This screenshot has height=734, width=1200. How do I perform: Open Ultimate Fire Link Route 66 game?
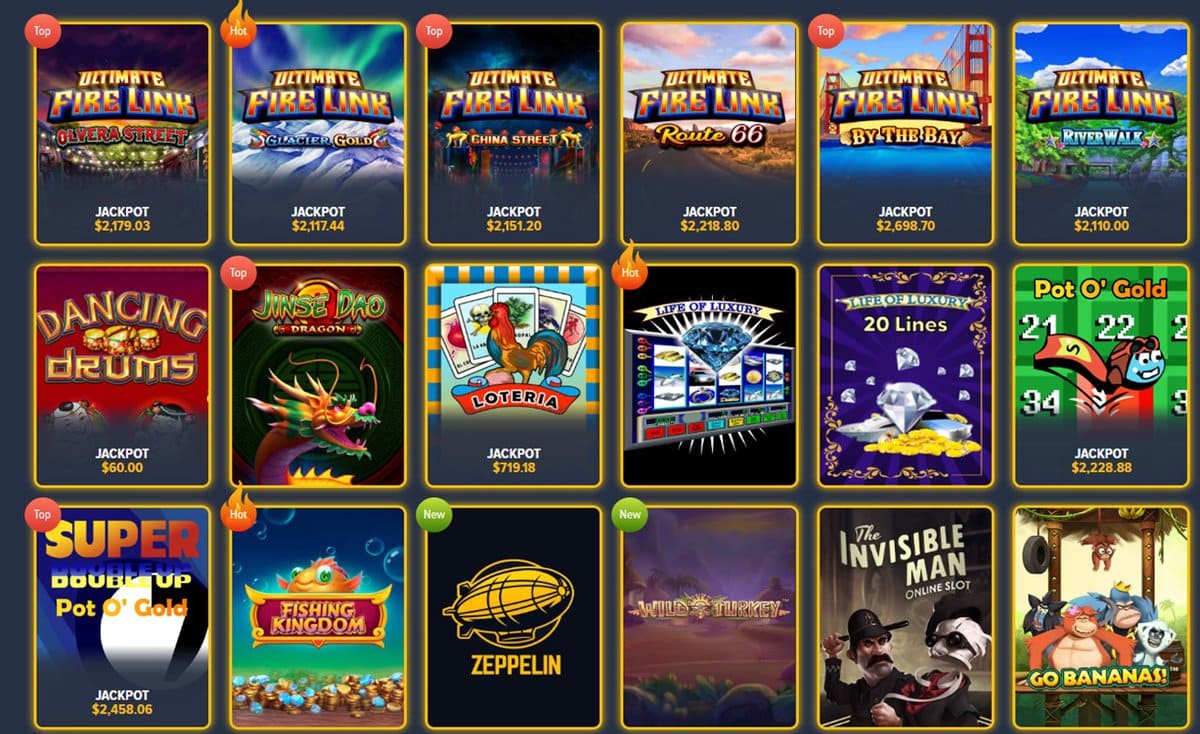pos(710,134)
